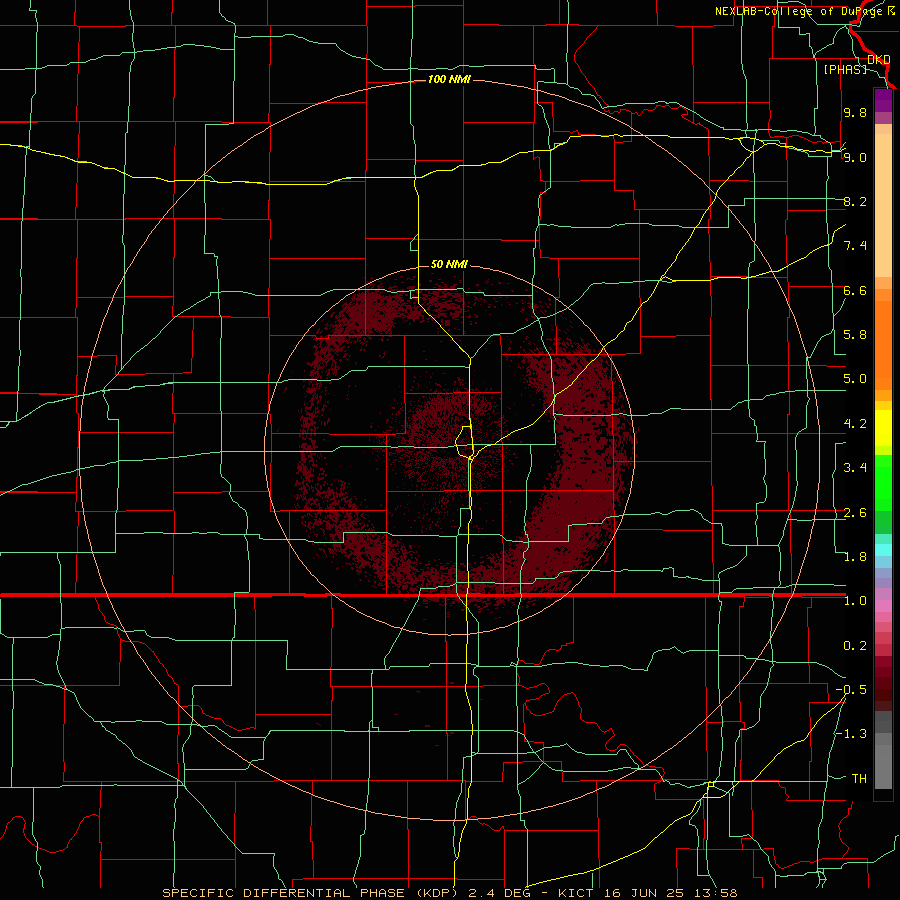Click the 0.2 value on the color scale

[x=855, y=646]
